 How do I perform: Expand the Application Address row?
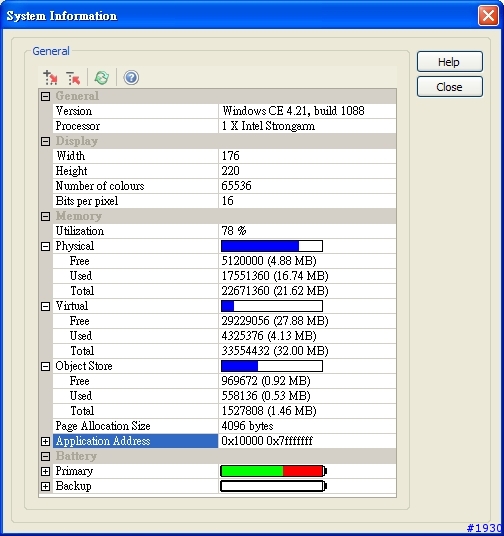click(x=45, y=441)
